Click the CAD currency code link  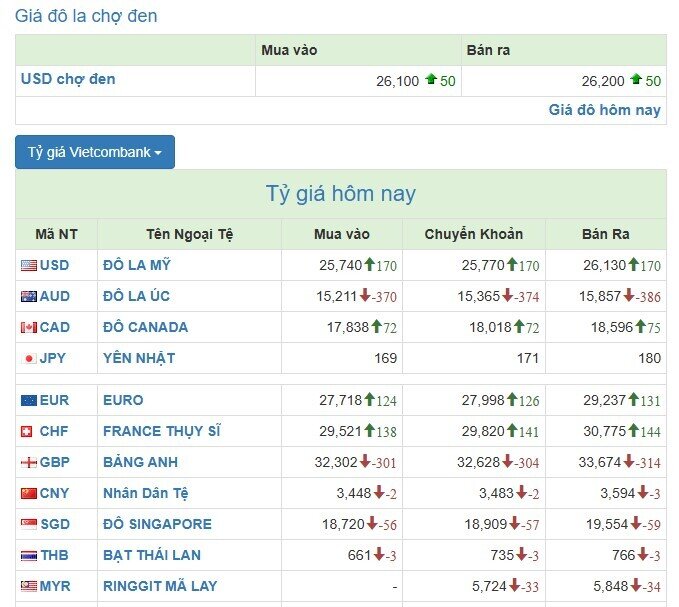pos(55,328)
